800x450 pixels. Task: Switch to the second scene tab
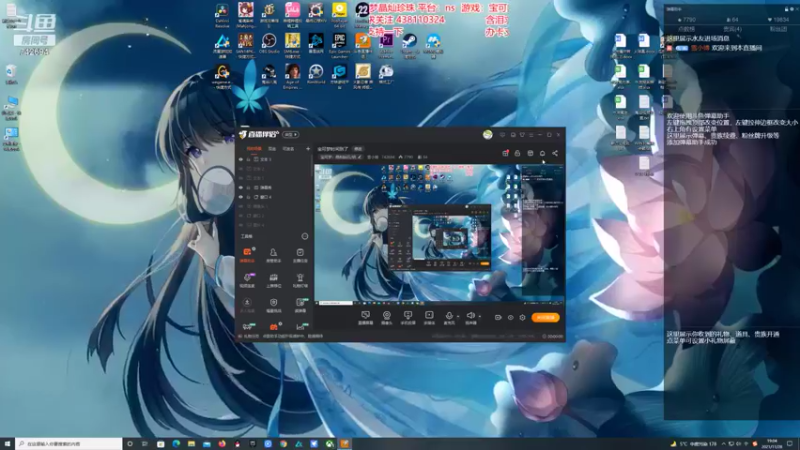click(272, 149)
